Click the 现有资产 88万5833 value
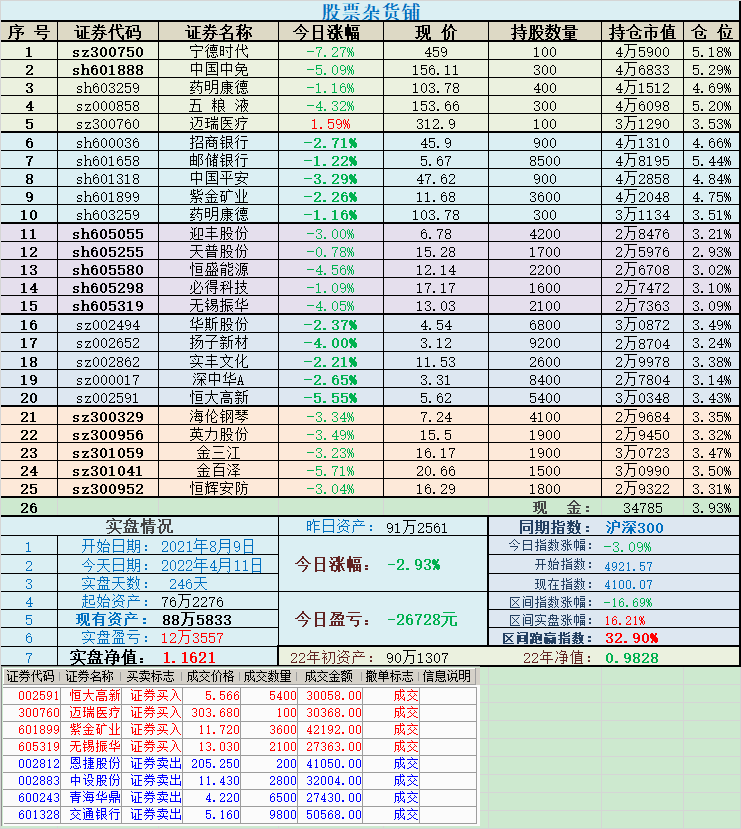741x829 pixels. point(197,620)
